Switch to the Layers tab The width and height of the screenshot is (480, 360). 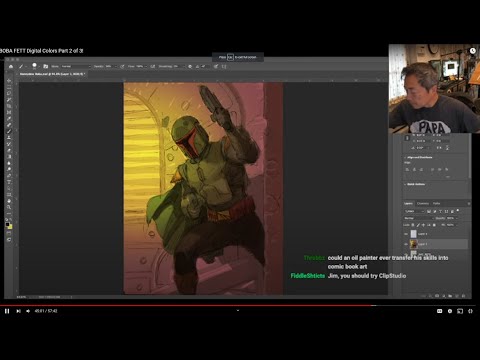click(408, 203)
